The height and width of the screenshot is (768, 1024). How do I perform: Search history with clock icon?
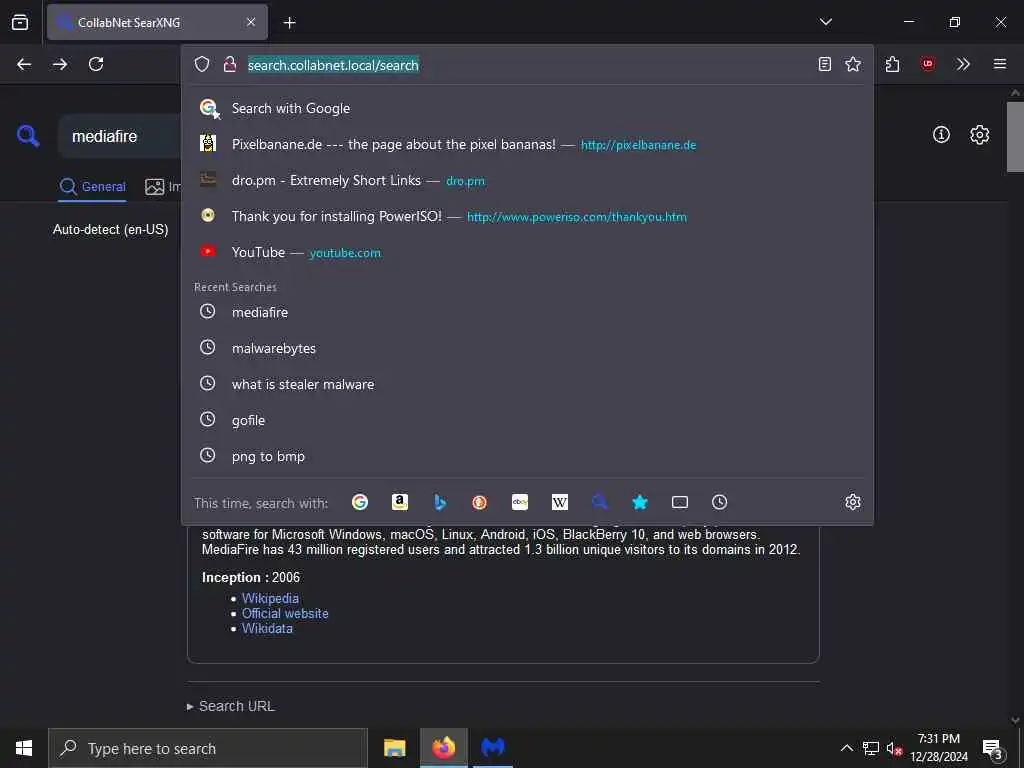(719, 502)
